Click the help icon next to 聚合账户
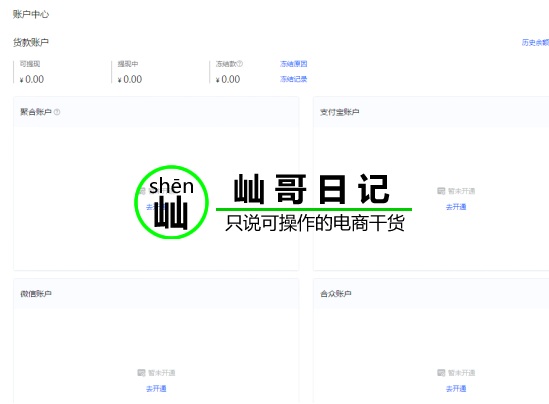The height and width of the screenshot is (404, 549). (57, 112)
